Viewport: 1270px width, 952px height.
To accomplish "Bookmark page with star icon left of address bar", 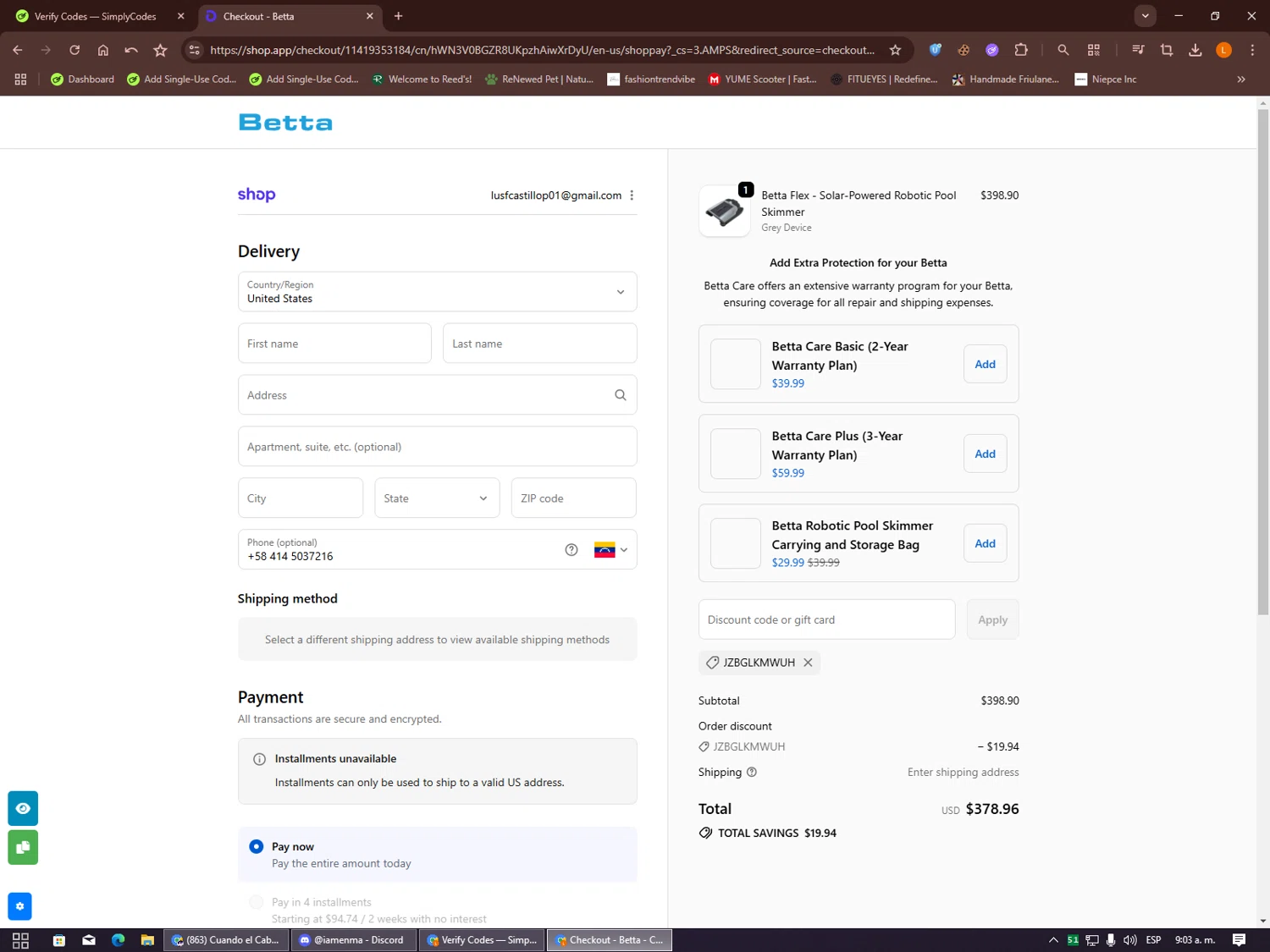I will 160,50.
